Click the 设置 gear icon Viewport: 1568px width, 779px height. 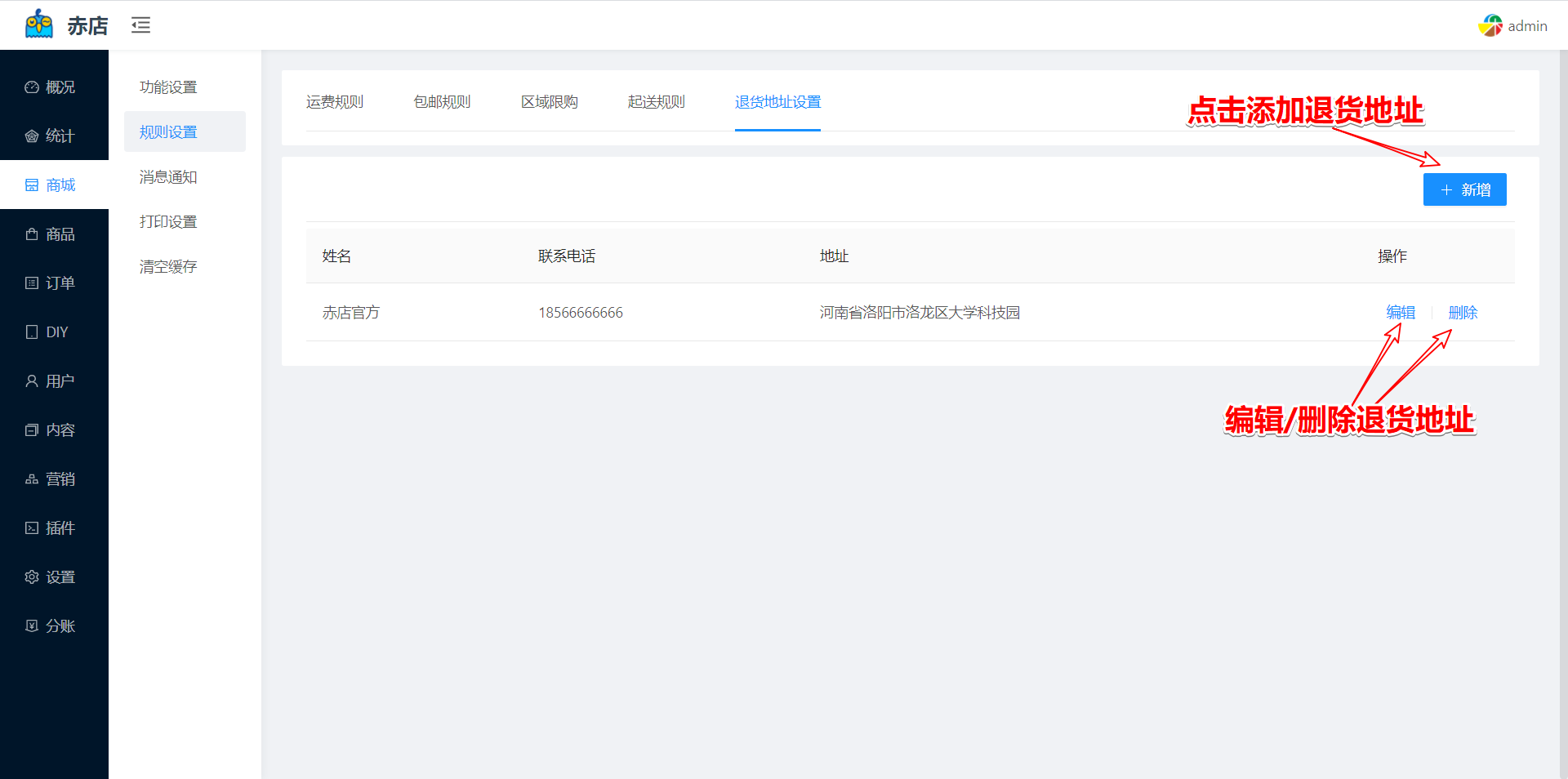pos(32,577)
